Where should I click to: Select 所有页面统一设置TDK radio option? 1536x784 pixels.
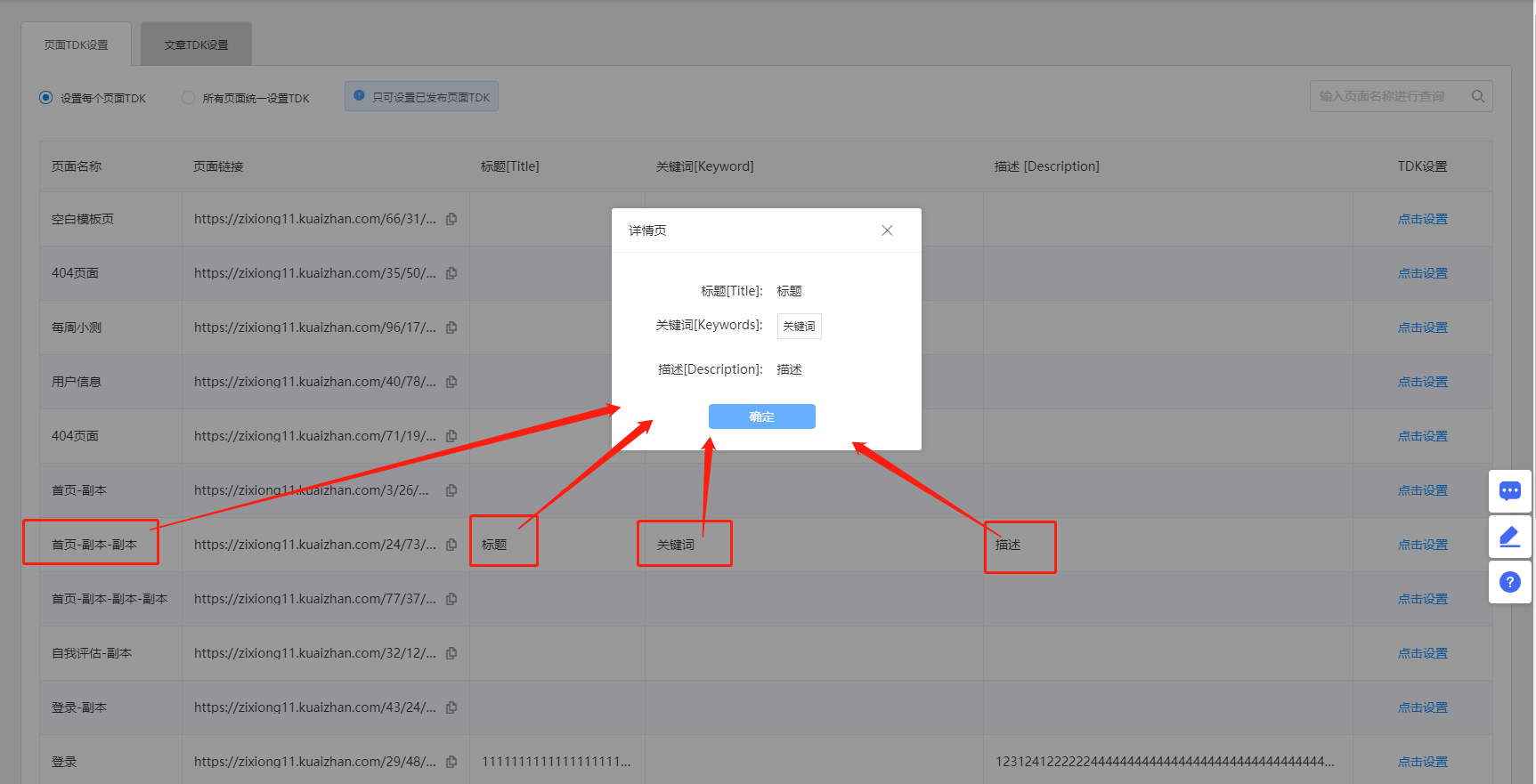[x=188, y=98]
